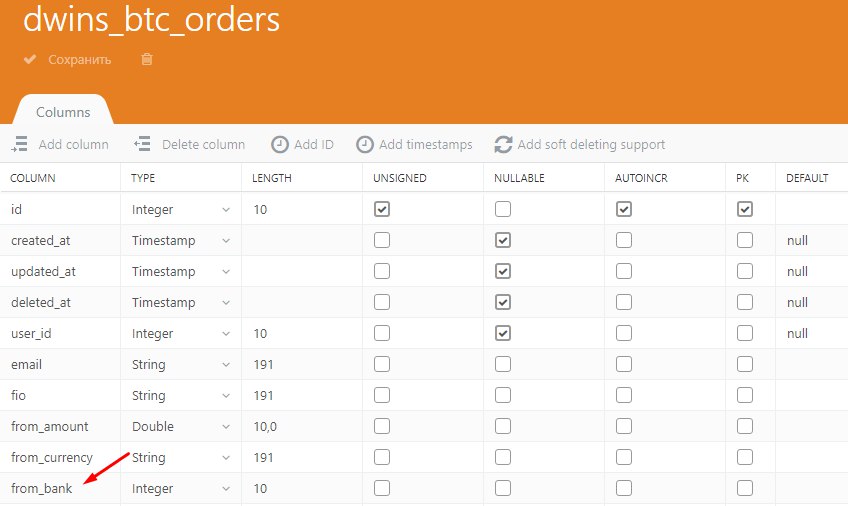
Task: Click the AUTOINCR header
Action: pos(641,178)
